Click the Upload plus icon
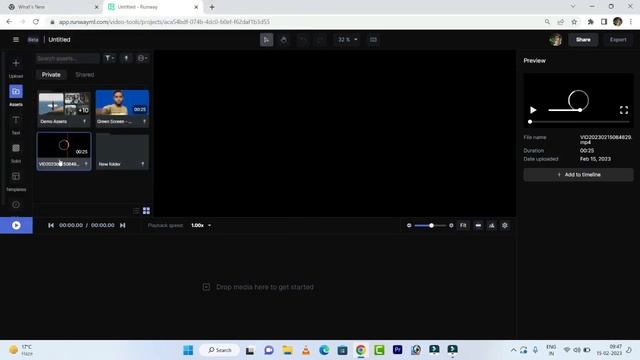 16,63
